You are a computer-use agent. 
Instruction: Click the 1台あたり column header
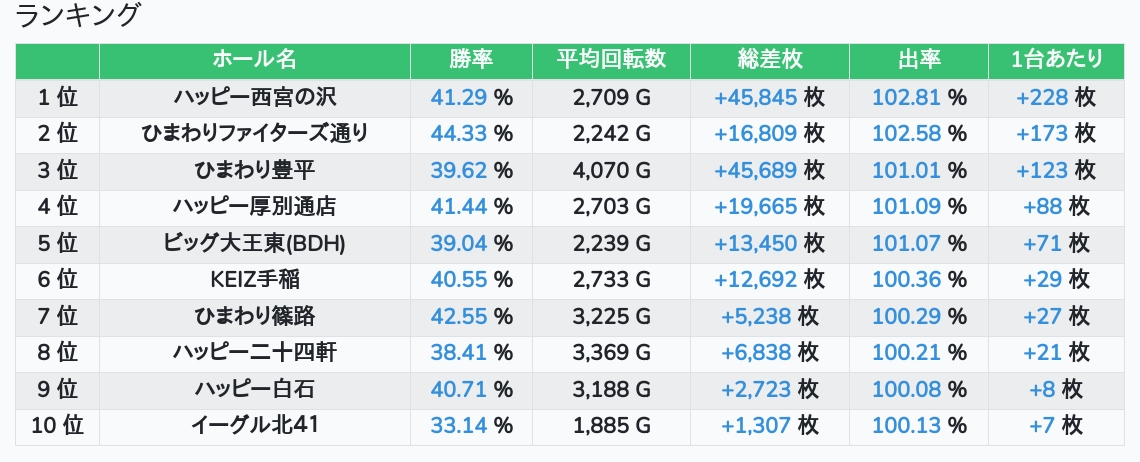1056,60
